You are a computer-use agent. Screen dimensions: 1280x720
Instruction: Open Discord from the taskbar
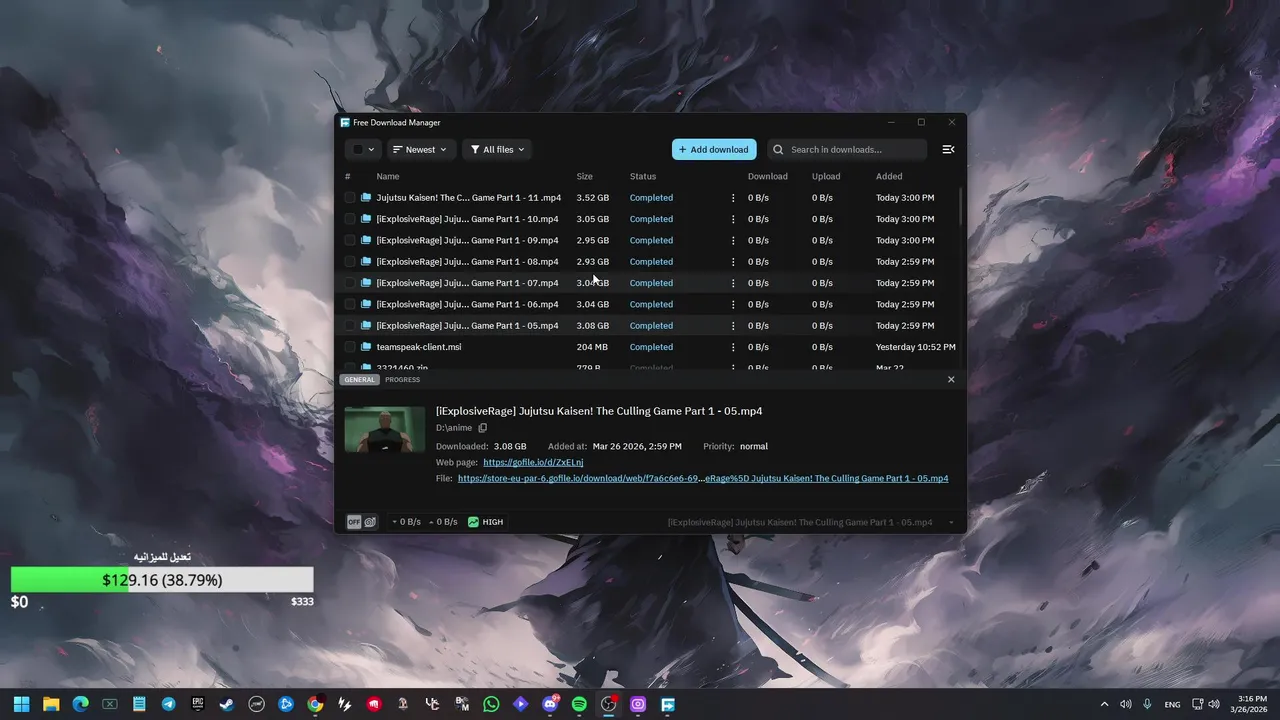tap(550, 704)
